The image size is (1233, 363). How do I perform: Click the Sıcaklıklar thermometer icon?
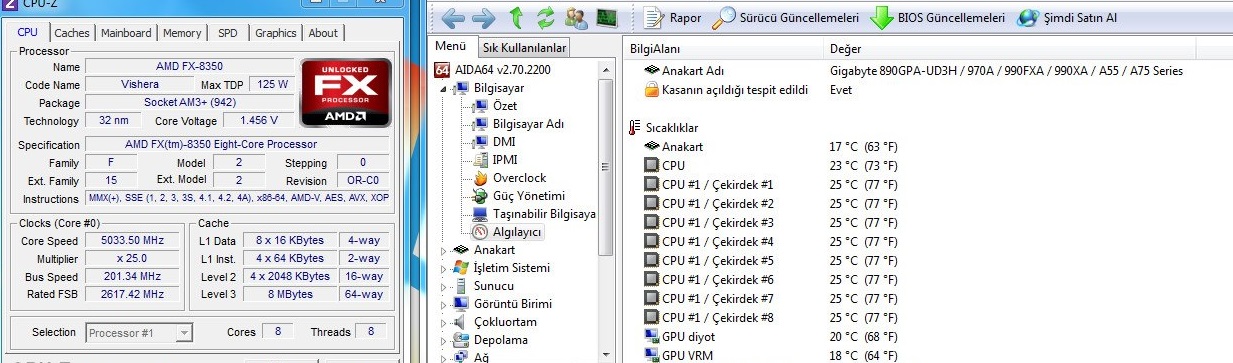tap(634, 127)
